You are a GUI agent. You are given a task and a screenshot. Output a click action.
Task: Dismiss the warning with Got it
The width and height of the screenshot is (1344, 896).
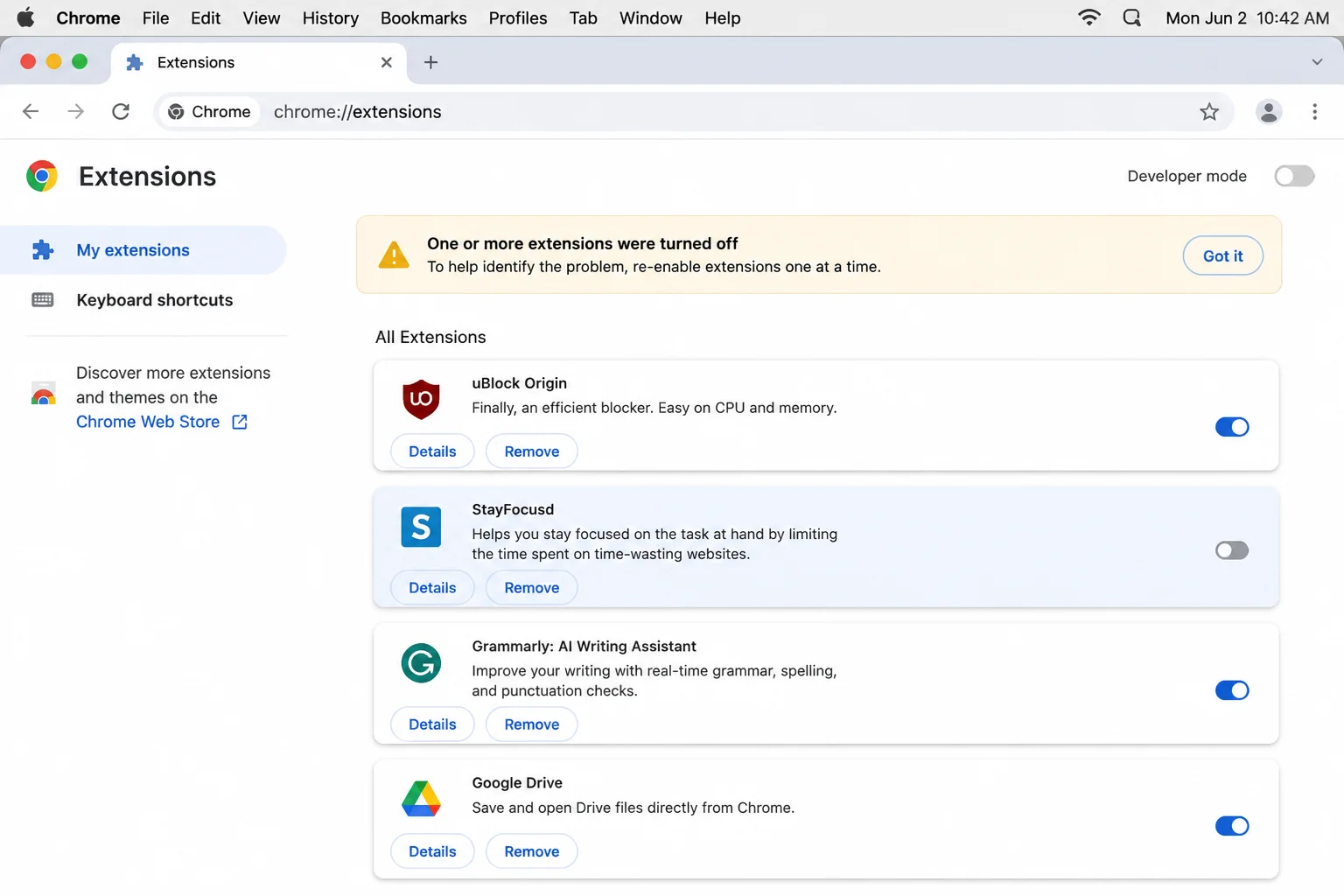[1222, 255]
